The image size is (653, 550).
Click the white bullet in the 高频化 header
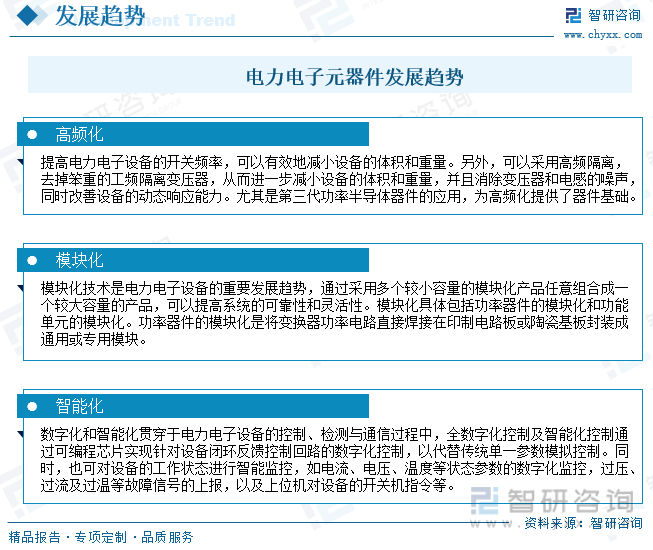click(x=32, y=134)
